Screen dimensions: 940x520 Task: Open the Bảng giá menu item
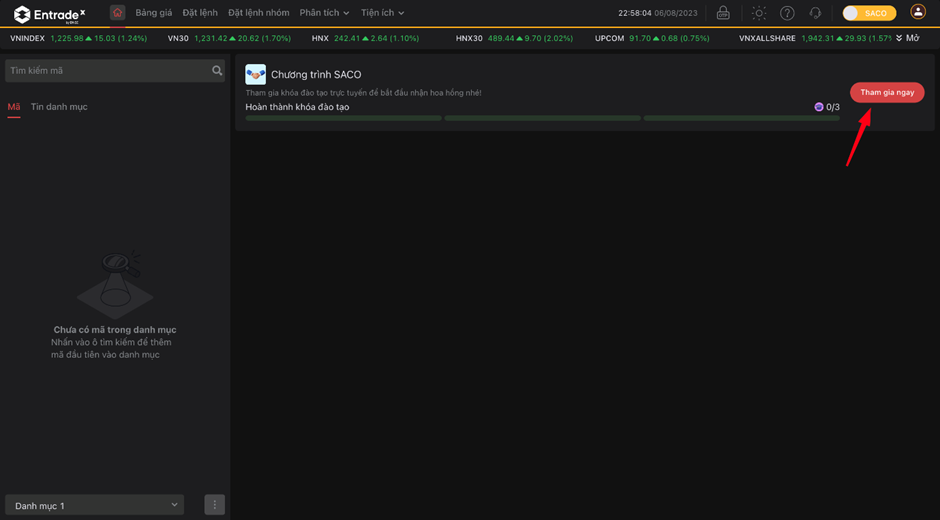click(x=154, y=13)
